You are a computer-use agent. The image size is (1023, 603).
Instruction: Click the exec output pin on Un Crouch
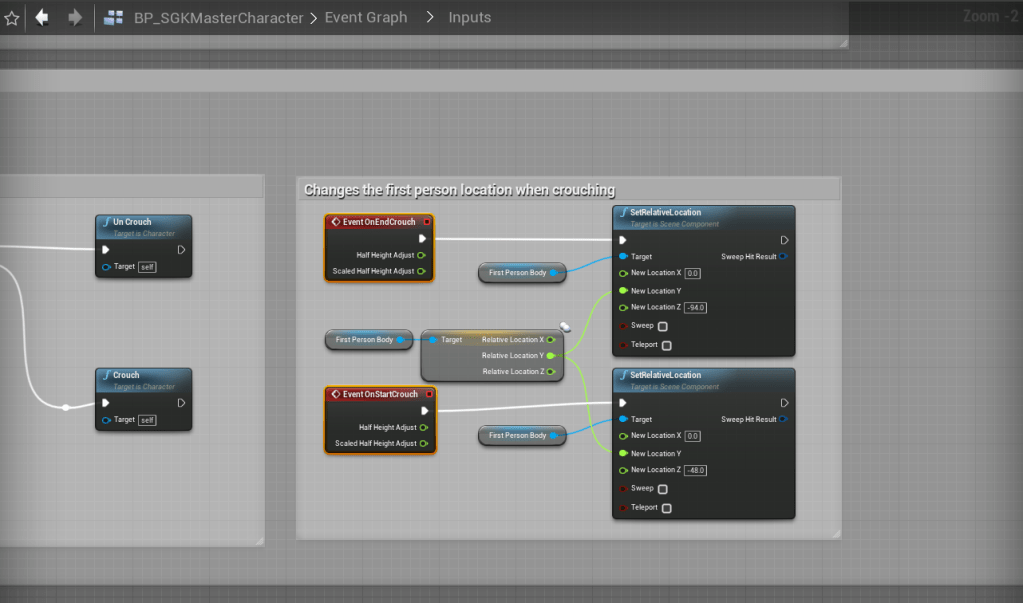[x=181, y=250]
